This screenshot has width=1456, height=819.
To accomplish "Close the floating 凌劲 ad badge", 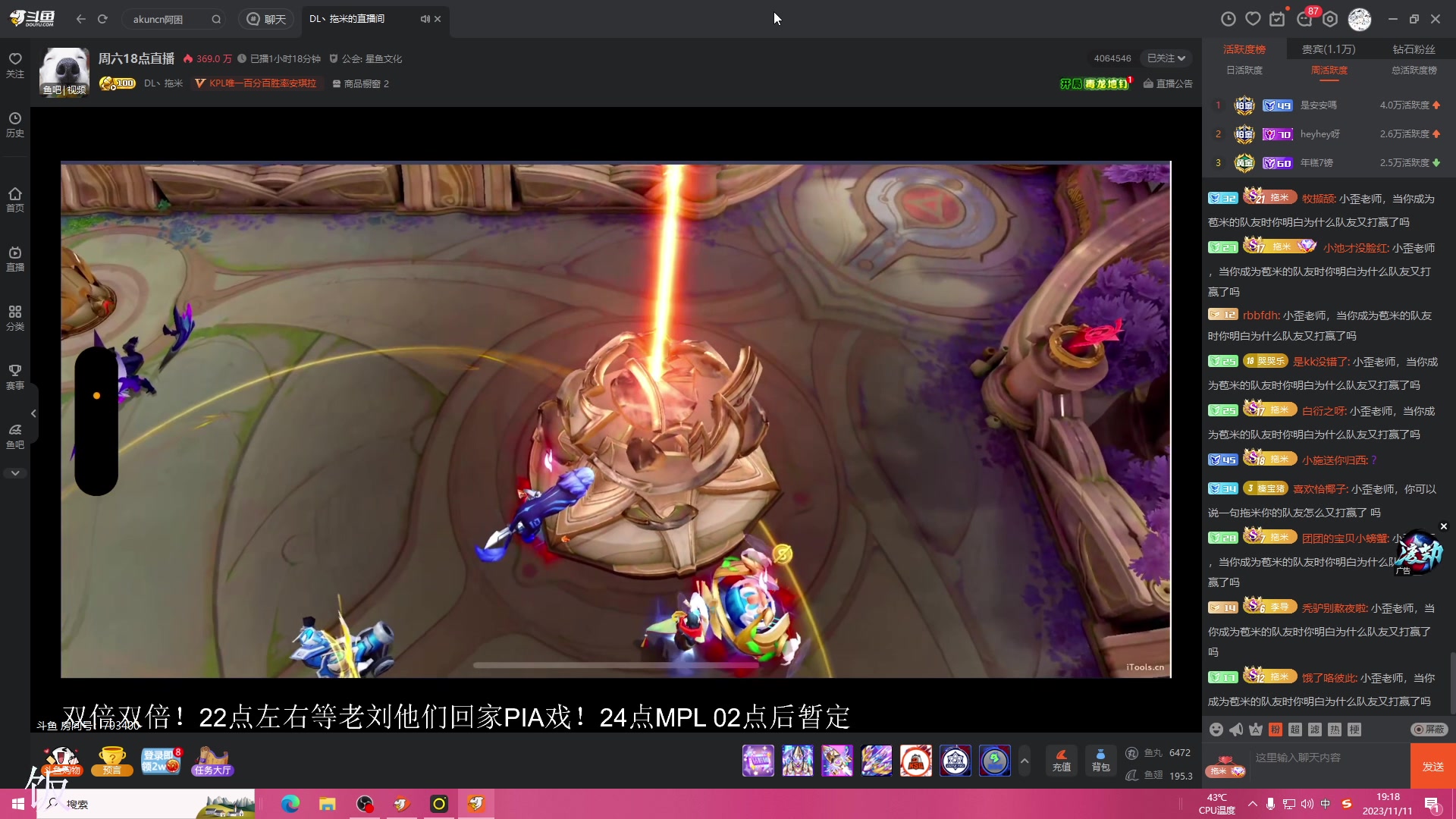I will coord(1444,526).
